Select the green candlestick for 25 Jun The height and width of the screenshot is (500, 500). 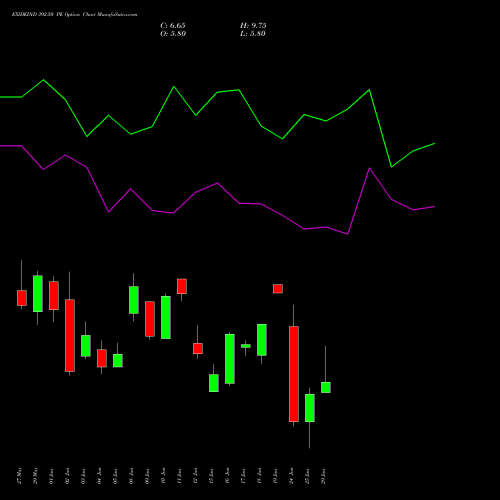pos(310,408)
